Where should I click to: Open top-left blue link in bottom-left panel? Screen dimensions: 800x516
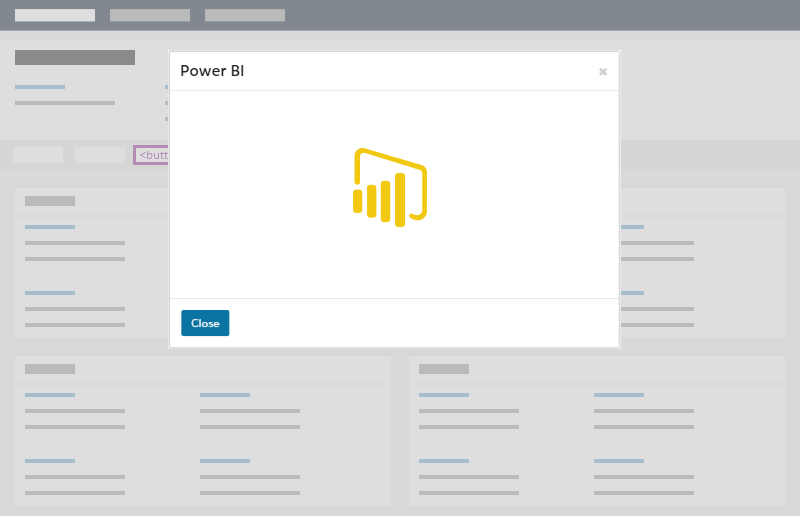coord(50,395)
